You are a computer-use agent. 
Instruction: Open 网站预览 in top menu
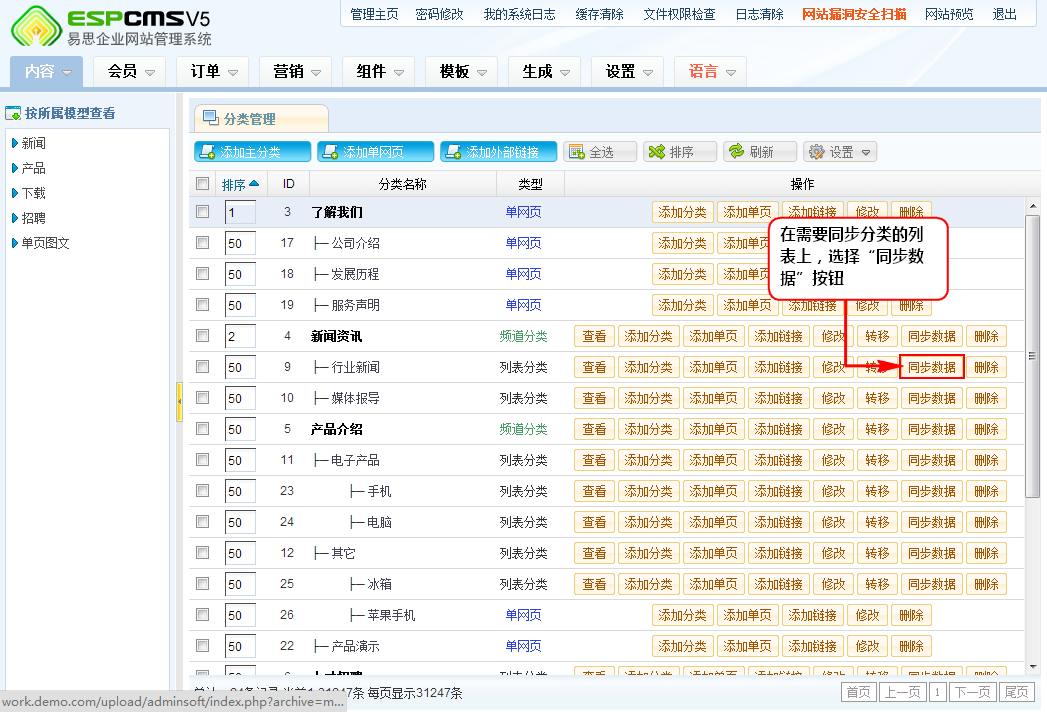949,14
